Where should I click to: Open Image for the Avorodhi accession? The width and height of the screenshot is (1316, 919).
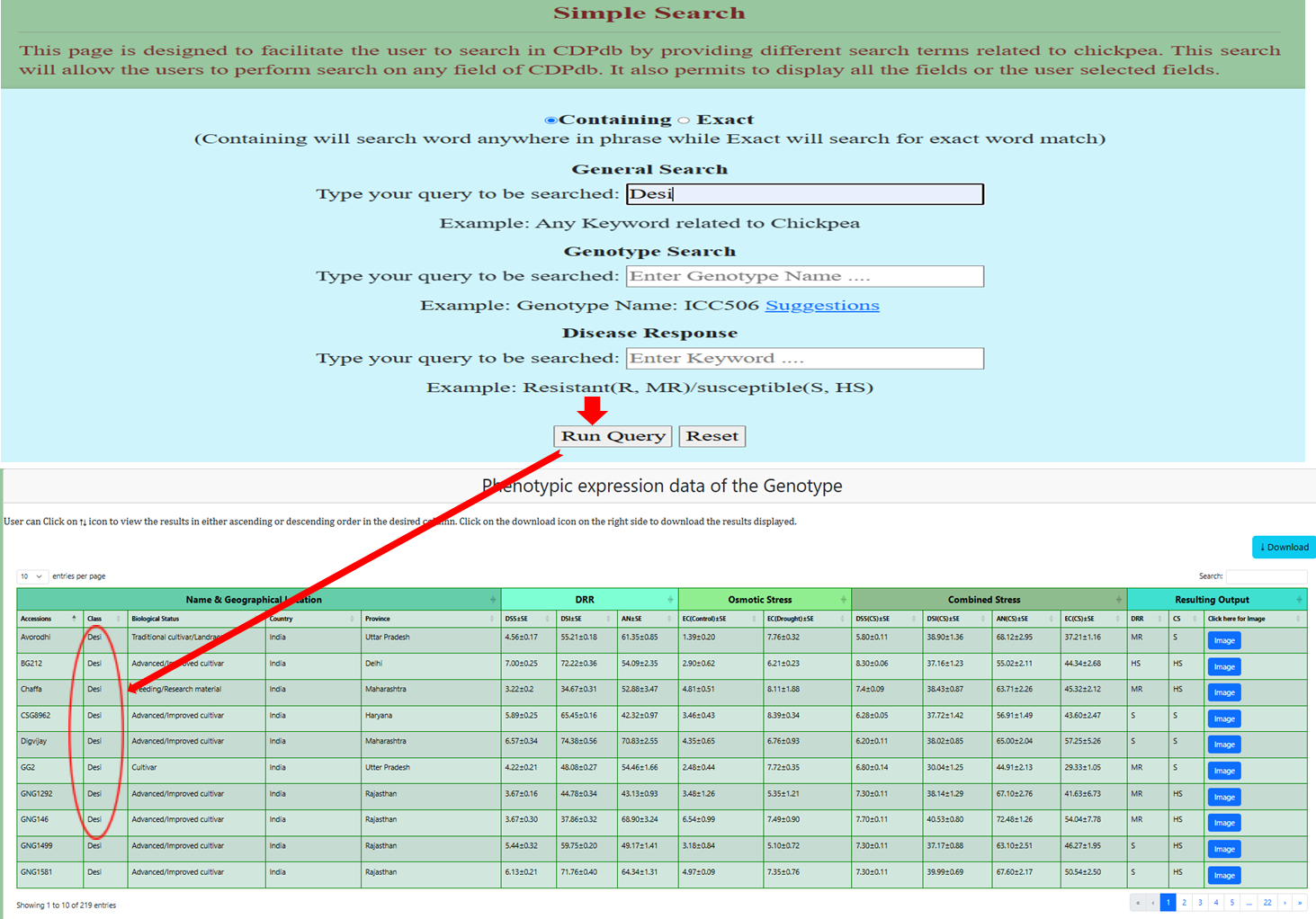(1223, 640)
